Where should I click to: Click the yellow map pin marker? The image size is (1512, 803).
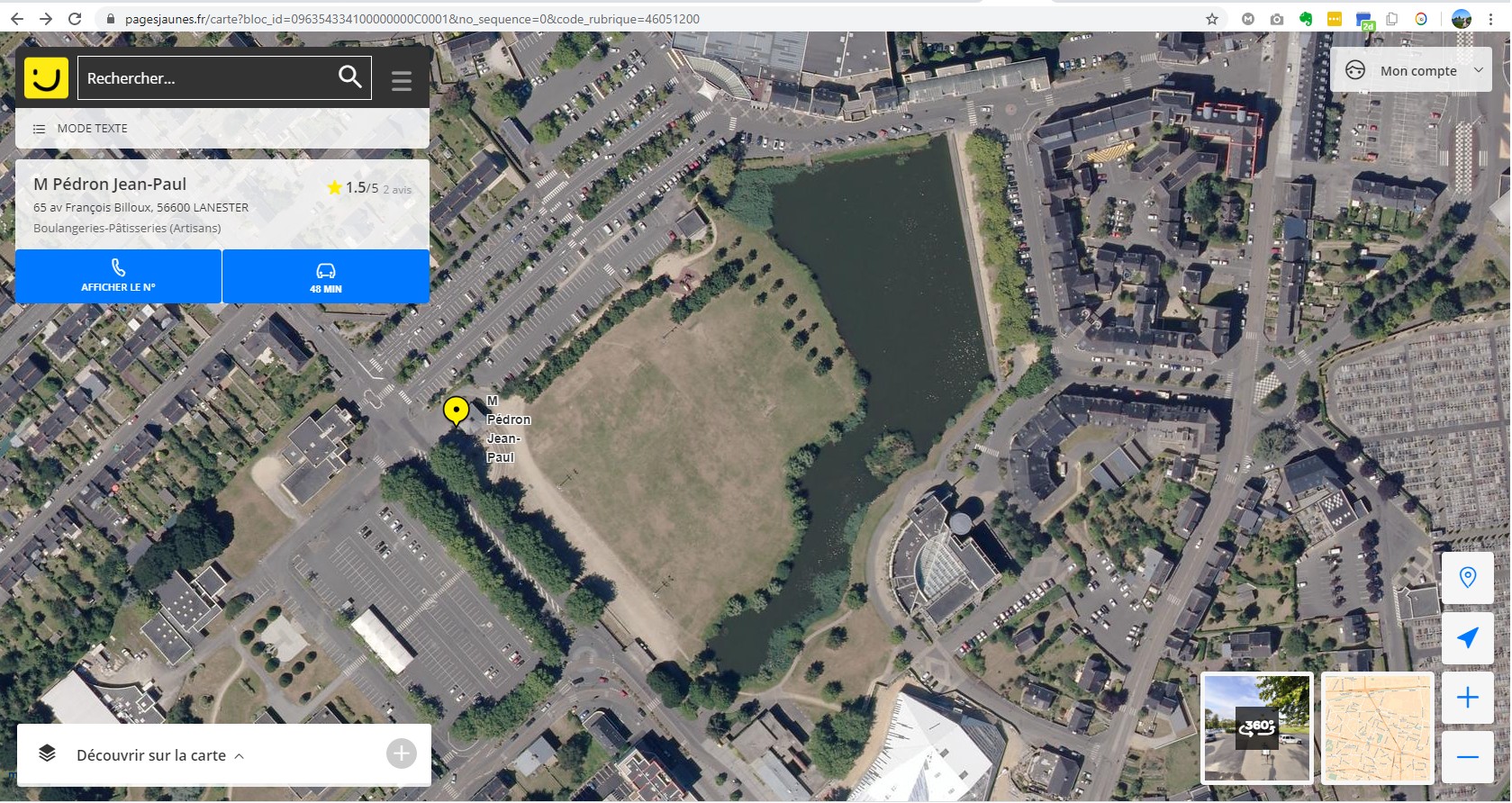457,411
